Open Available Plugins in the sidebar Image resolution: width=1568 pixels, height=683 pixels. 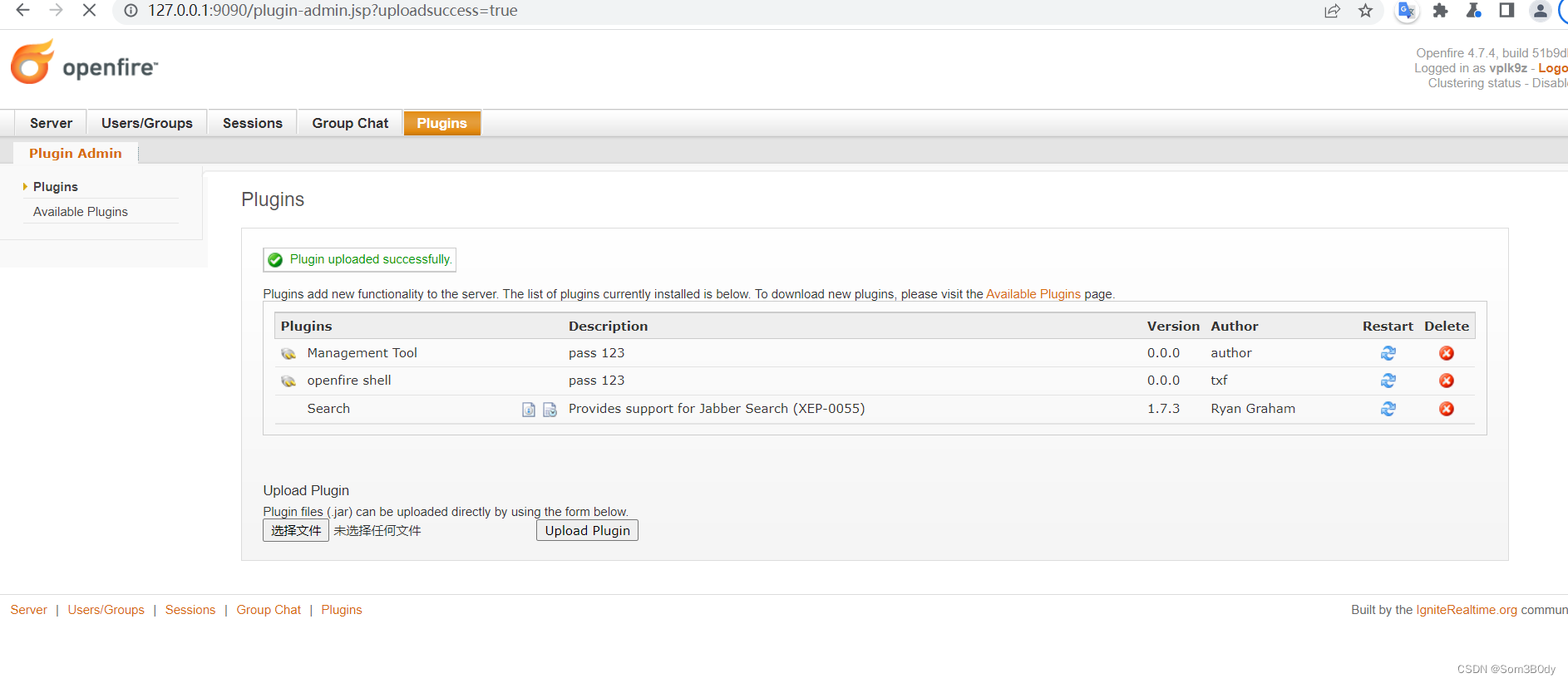[x=81, y=212]
